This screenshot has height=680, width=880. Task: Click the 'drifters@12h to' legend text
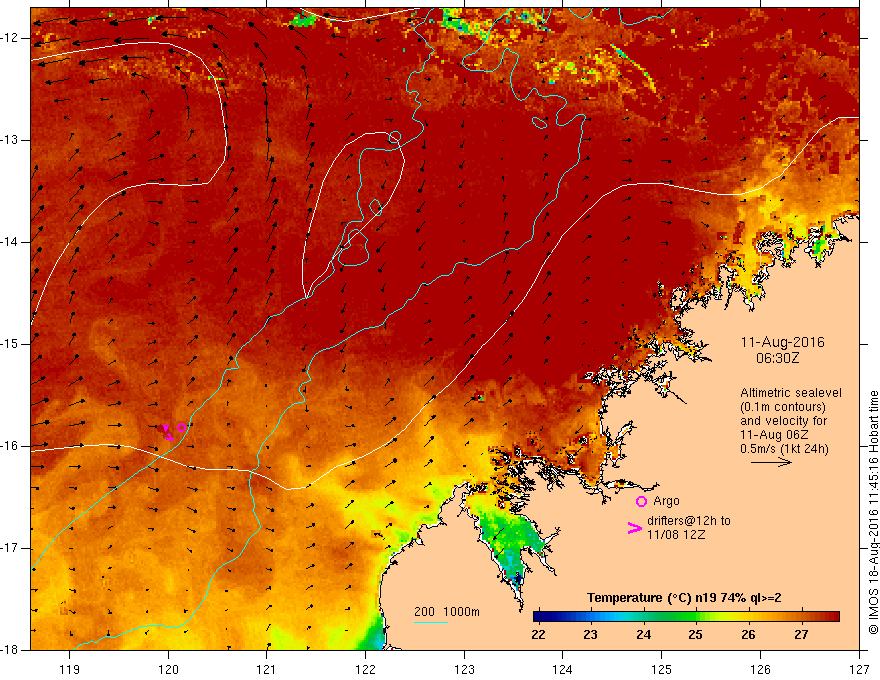click(689, 521)
